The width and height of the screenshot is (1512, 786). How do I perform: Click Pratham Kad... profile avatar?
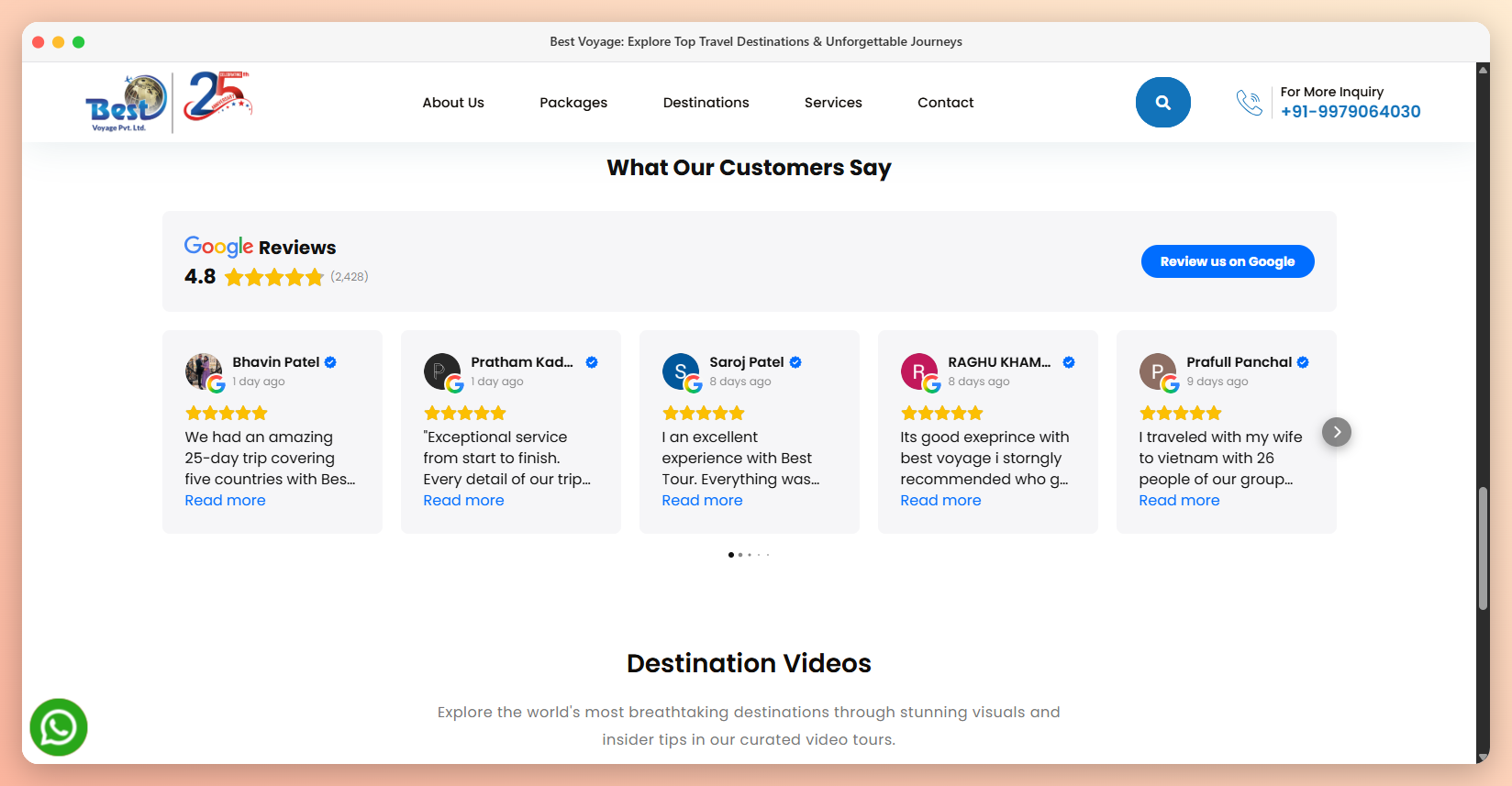(x=442, y=371)
